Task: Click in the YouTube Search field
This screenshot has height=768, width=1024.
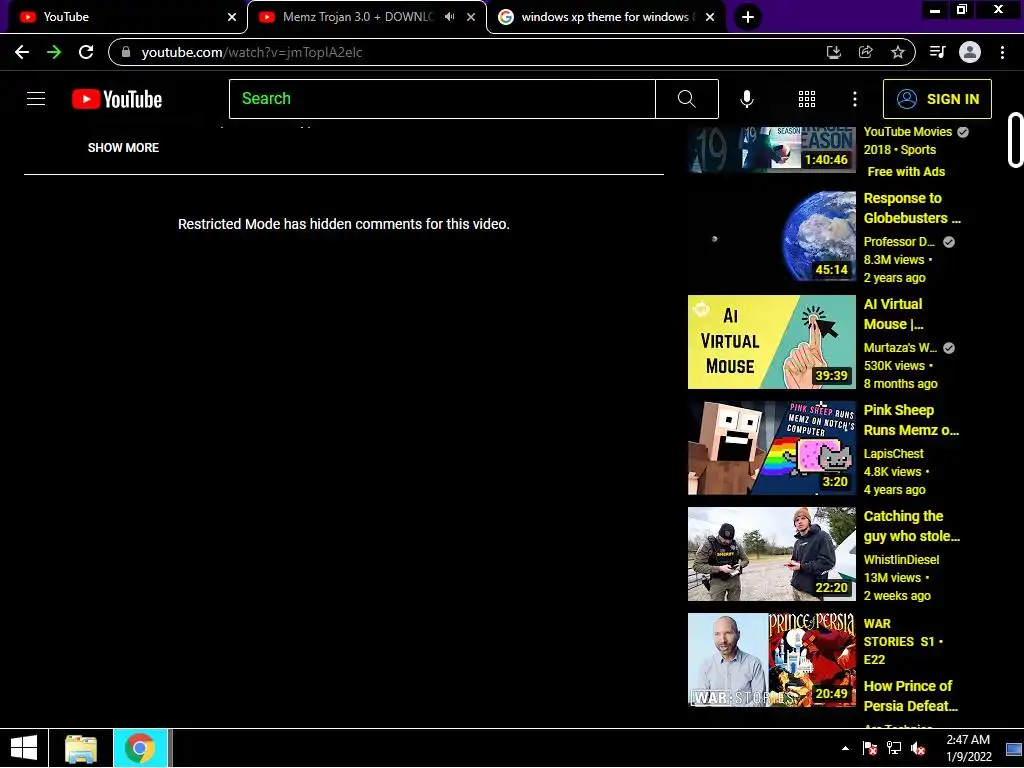Action: [x=442, y=99]
